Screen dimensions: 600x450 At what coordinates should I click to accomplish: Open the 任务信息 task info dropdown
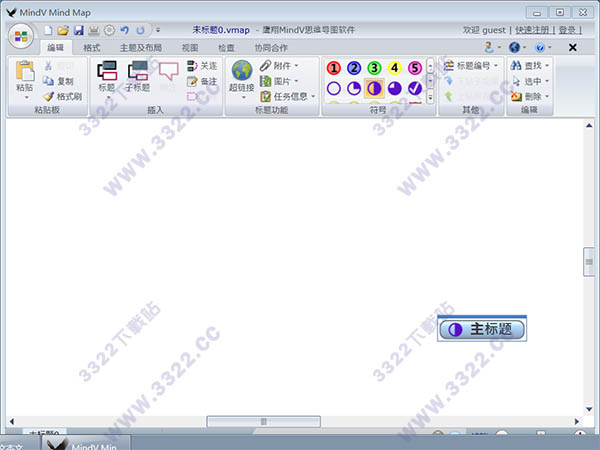288,96
